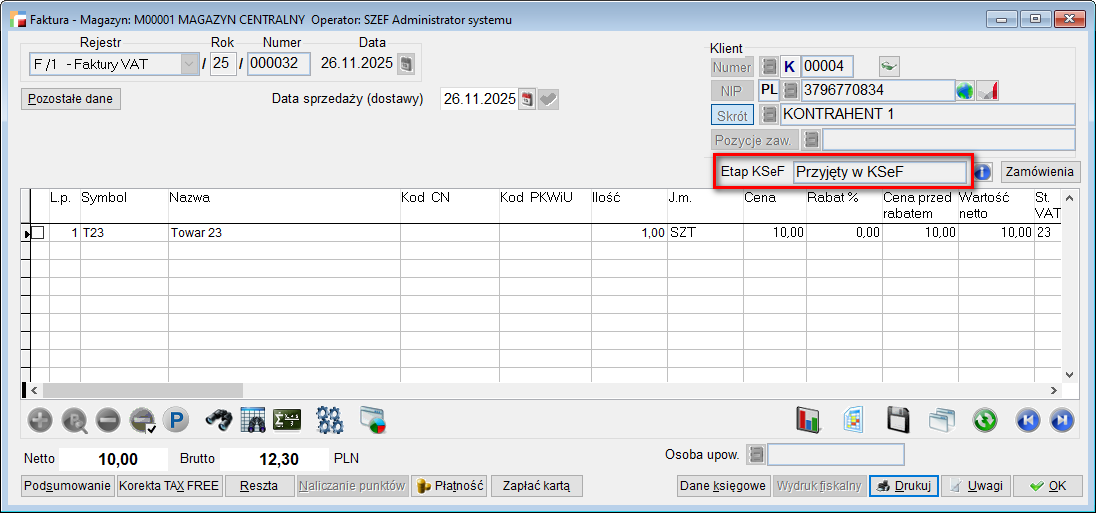This screenshot has height=513, width=1096.
Task: Click the blue info icon beside Etap KSeF
Action: click(x=983, y=172)
